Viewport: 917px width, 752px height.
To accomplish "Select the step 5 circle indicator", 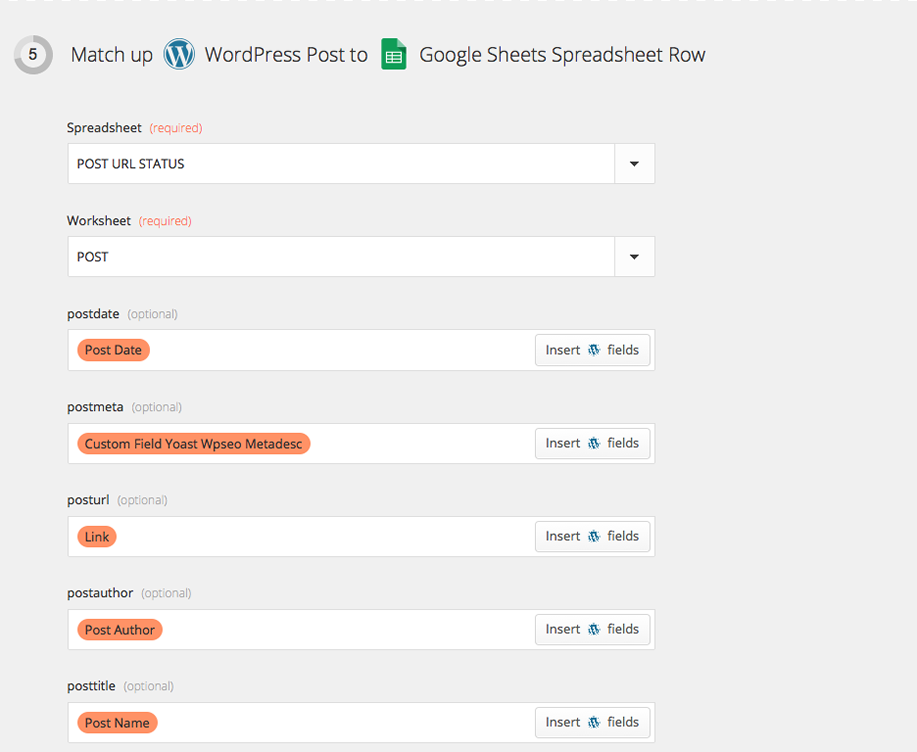I will pyautogui.click(x=33, y=55).
